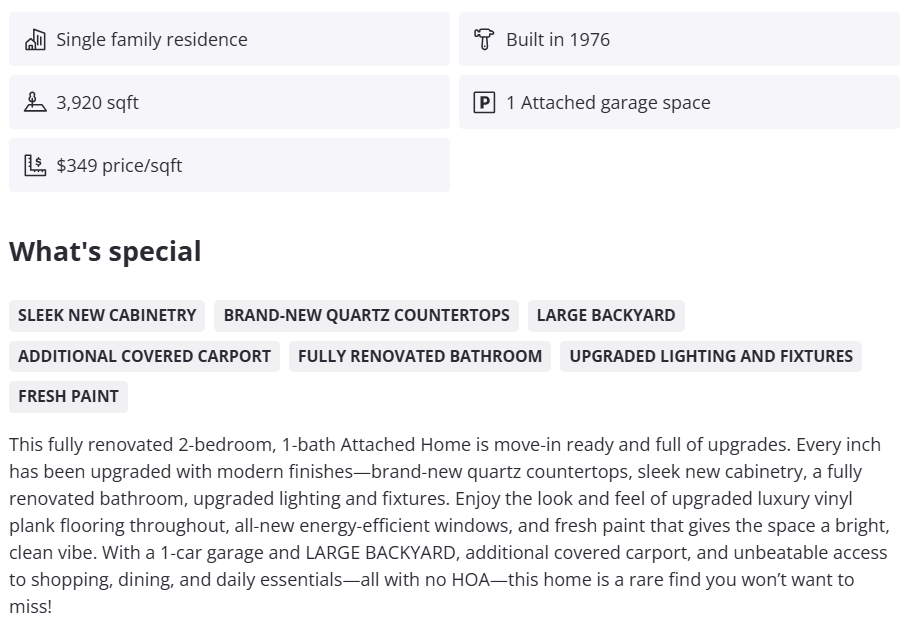The height and width of the screenshot is (621, 913).
Task: Click the word "miss!" ending the description
Action: 30,607
